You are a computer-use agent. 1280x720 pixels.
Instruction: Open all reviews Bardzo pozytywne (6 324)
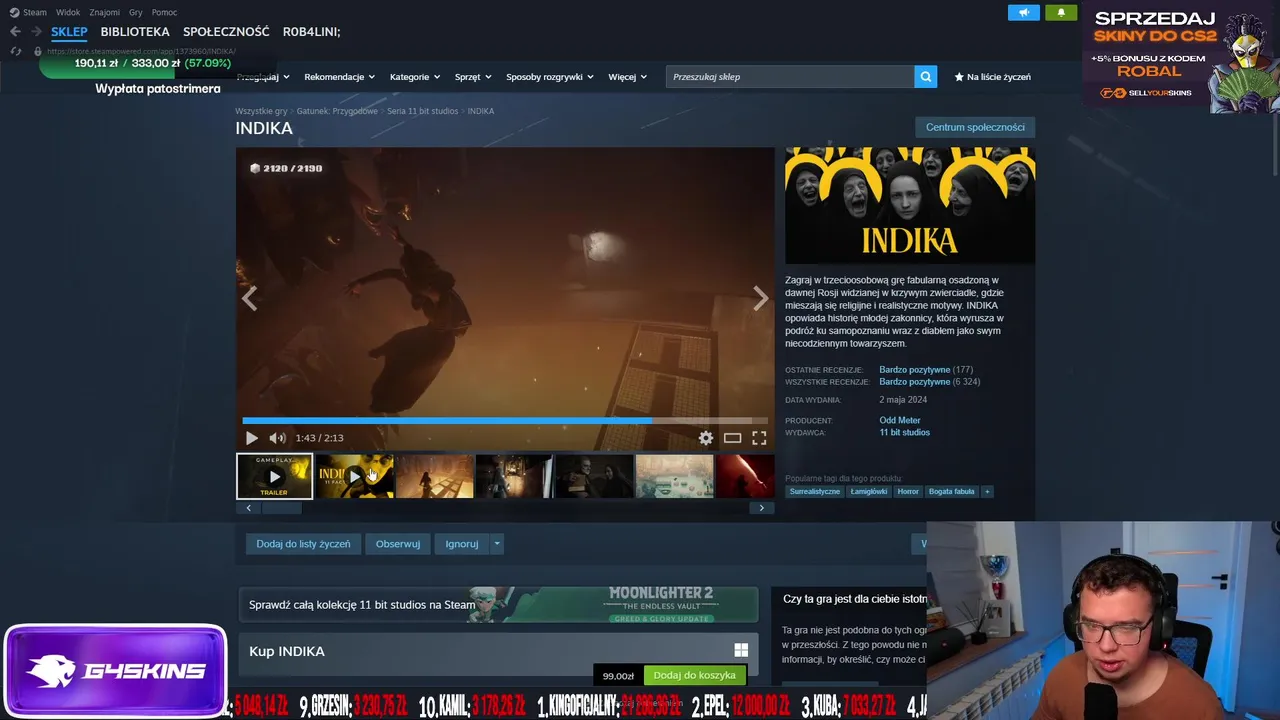pos(930,382)
